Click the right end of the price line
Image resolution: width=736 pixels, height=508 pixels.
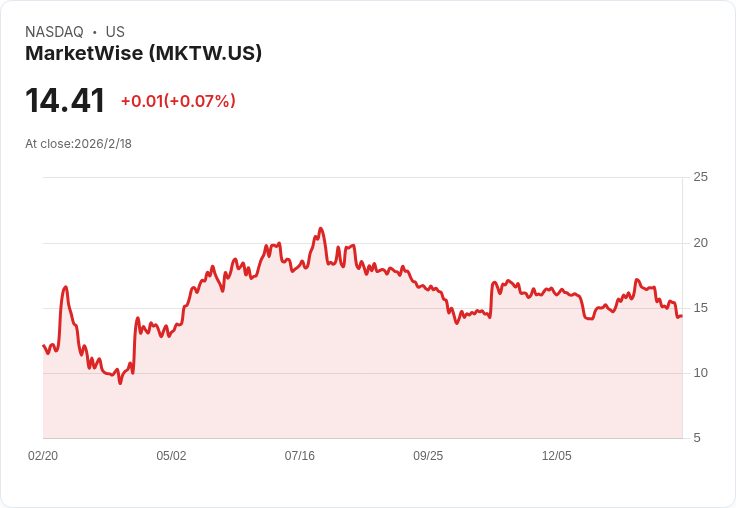coord(681,316)
